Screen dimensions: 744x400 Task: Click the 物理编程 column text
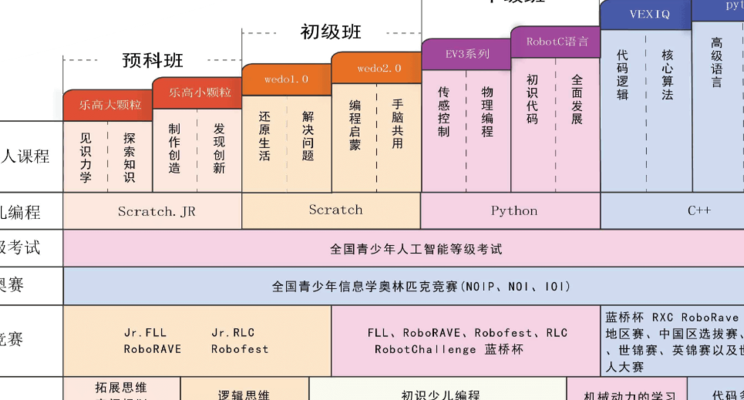(x=487, y=112)
